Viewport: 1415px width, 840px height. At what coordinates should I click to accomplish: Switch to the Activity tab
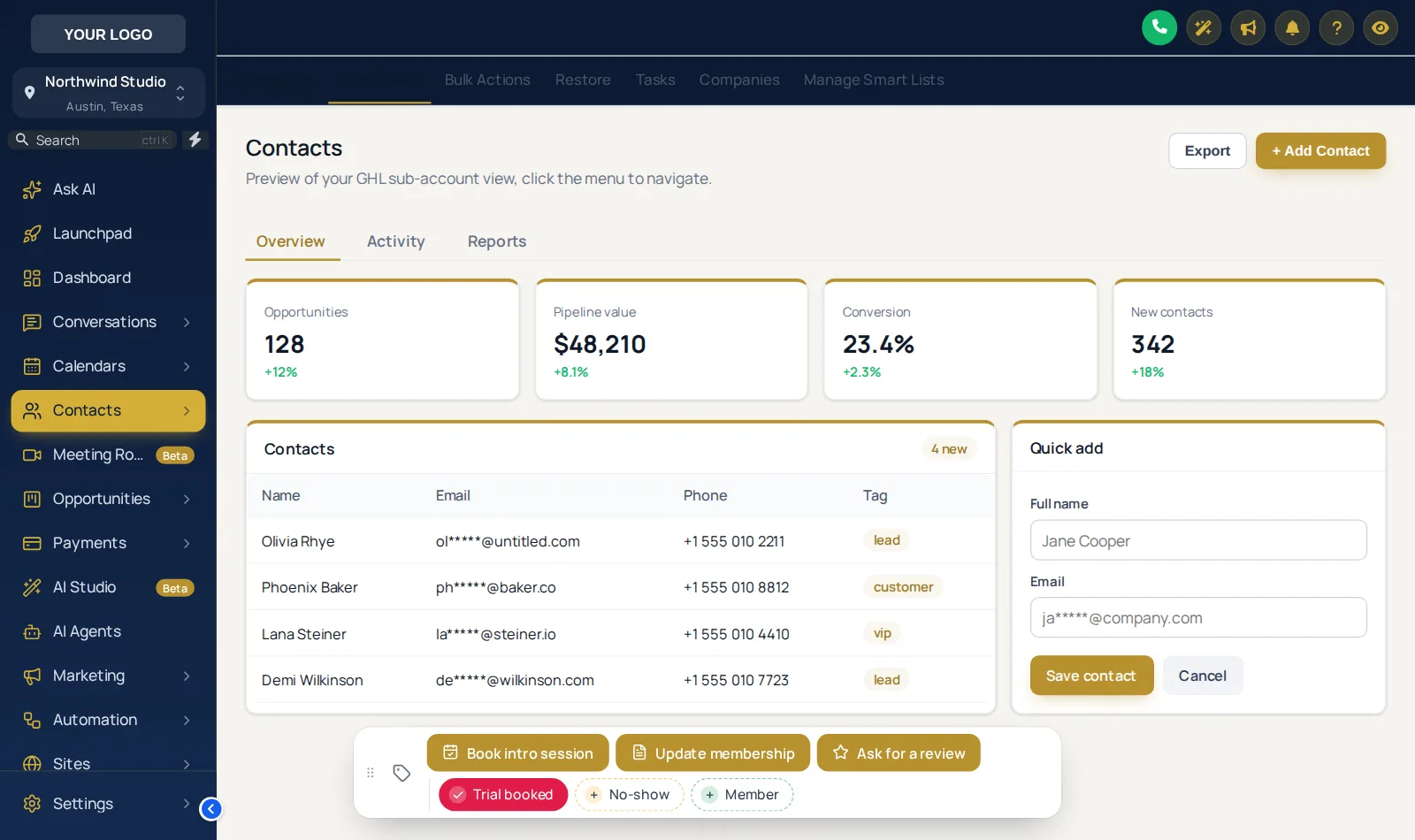(396, 241)
